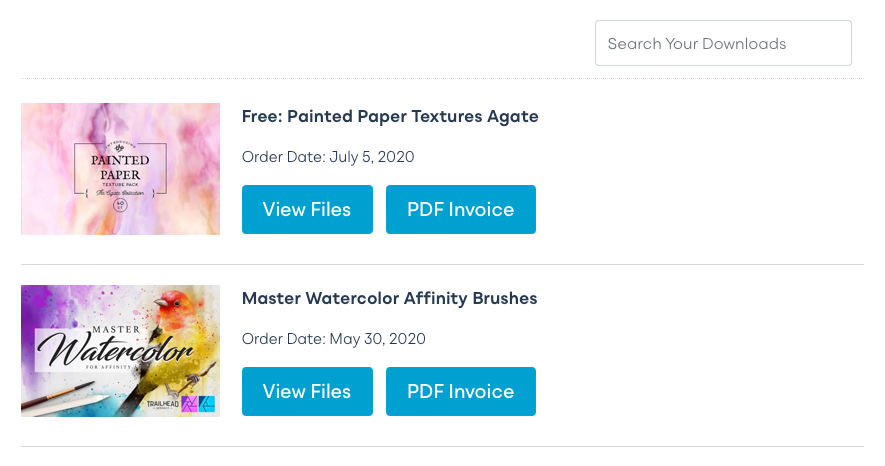This screenshot has width=885, height=466.
Task: Open the Master Watercolor Affinity Brushes title
Action: pos(389,298)
